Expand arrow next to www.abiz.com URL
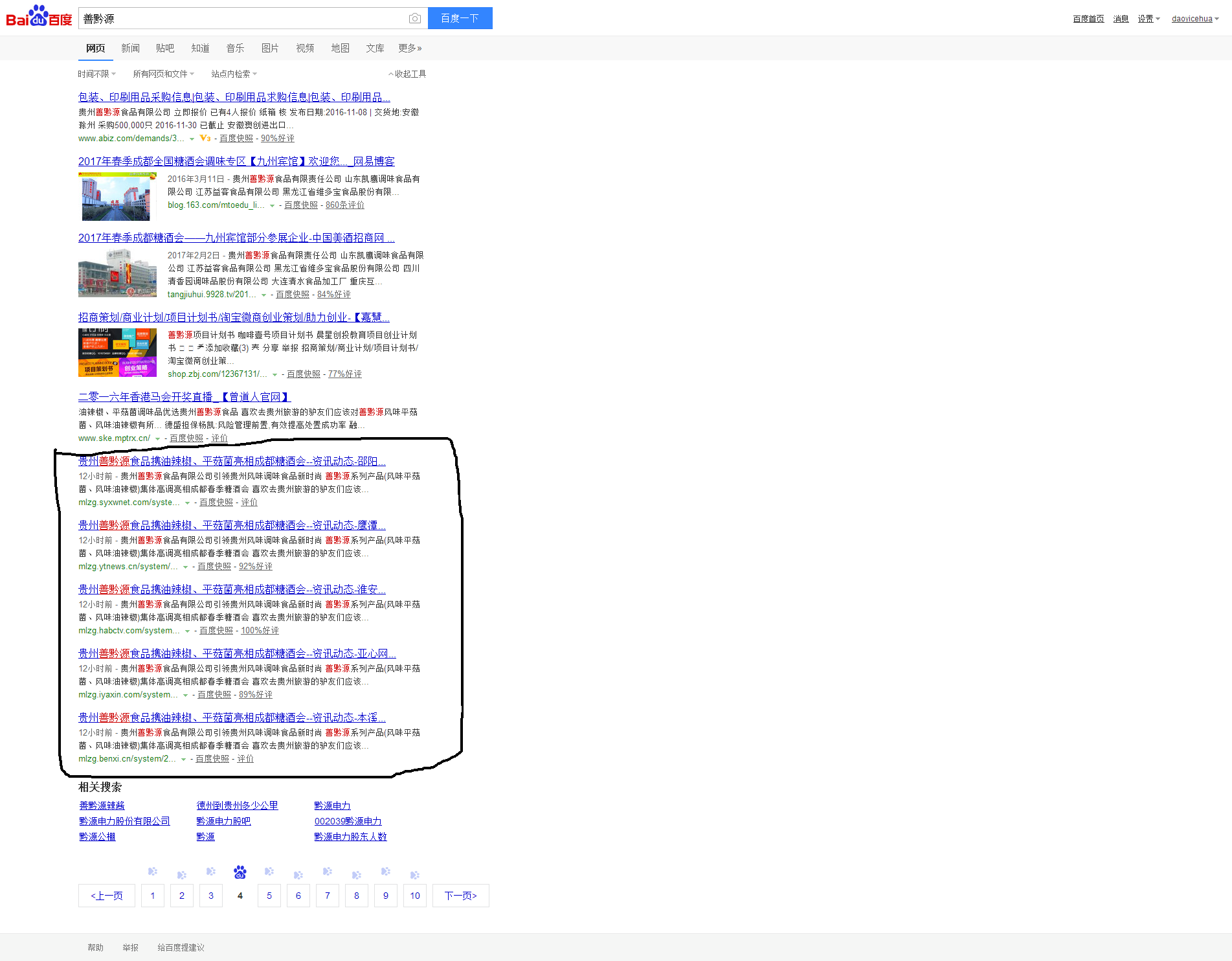This screenshot has height=961, width=1232. [192, 139]
